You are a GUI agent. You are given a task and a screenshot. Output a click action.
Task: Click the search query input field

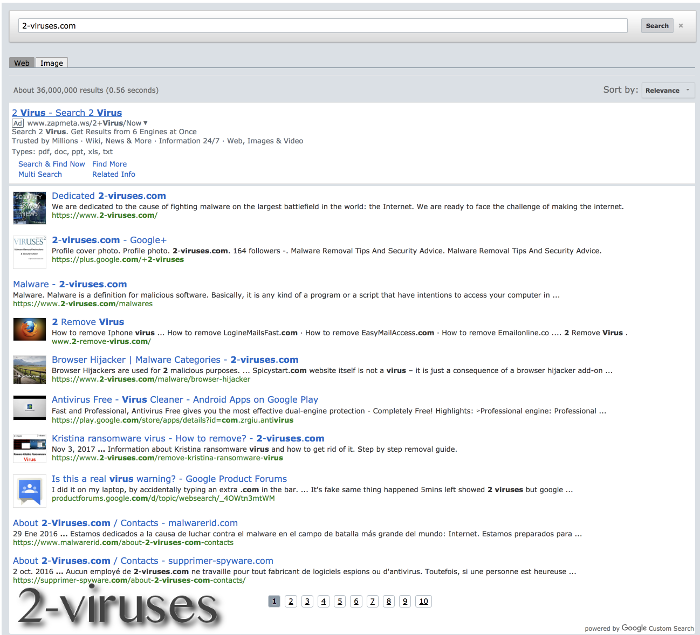click(x=322, y=26)
